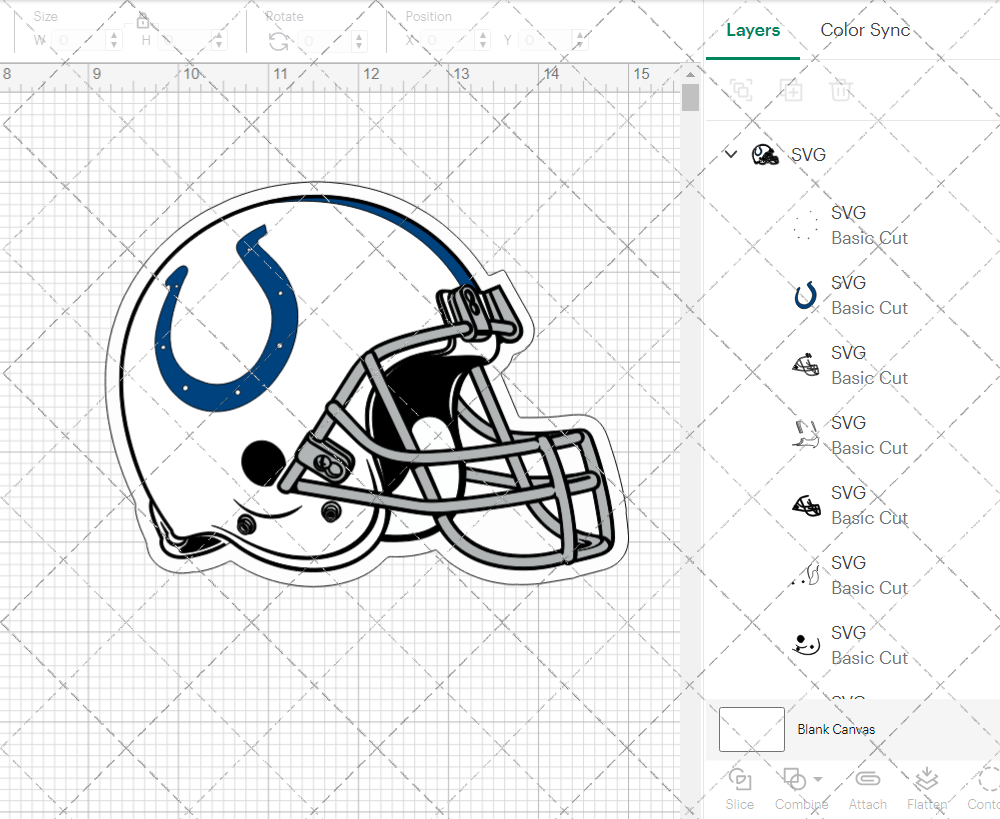This screenshot has height=819, width=1000.
Task: Toggle the size aspect ratio lock
Action: click(x=143, y=20)
